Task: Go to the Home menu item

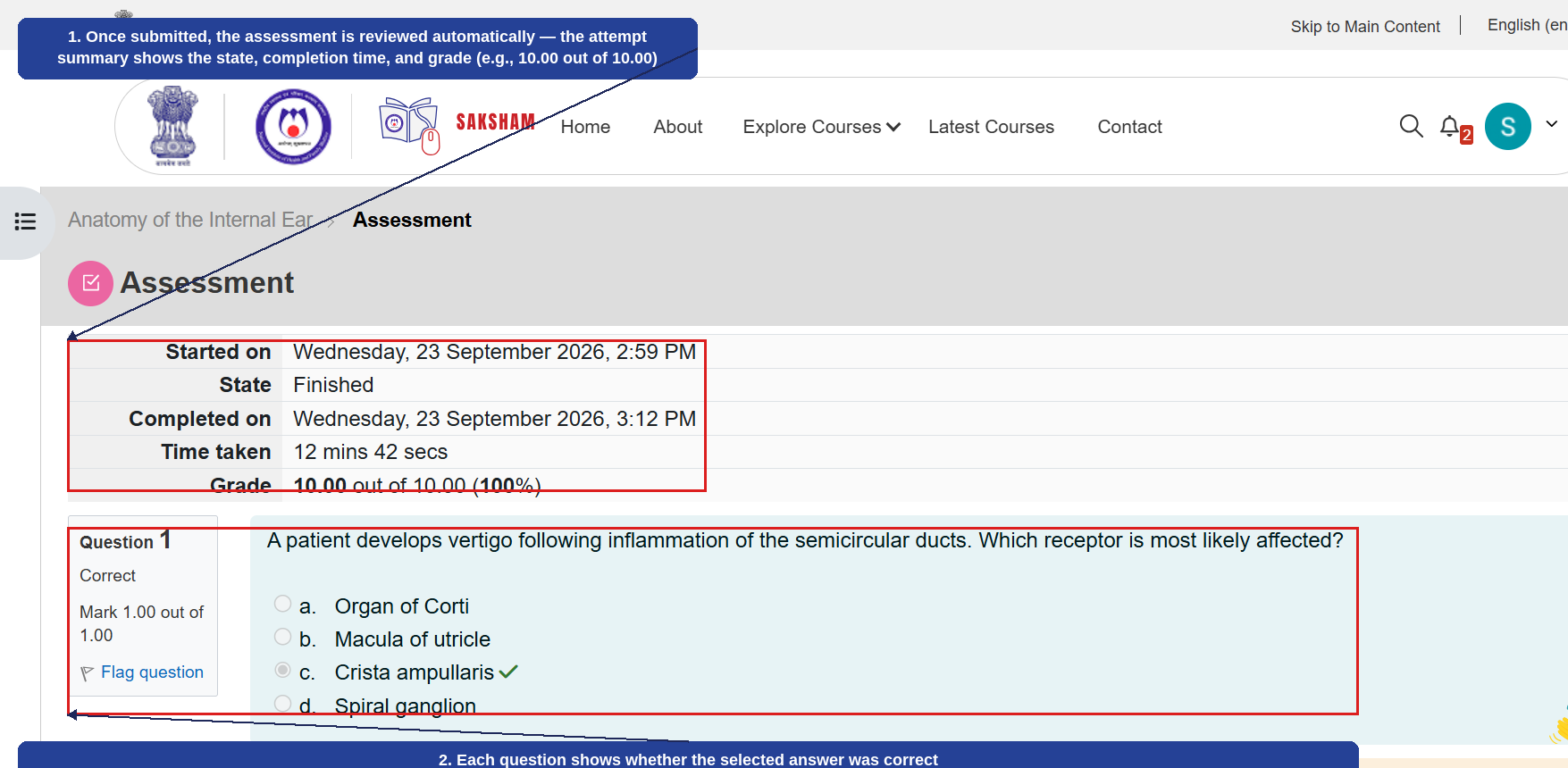Action: (x=585, y=127)
